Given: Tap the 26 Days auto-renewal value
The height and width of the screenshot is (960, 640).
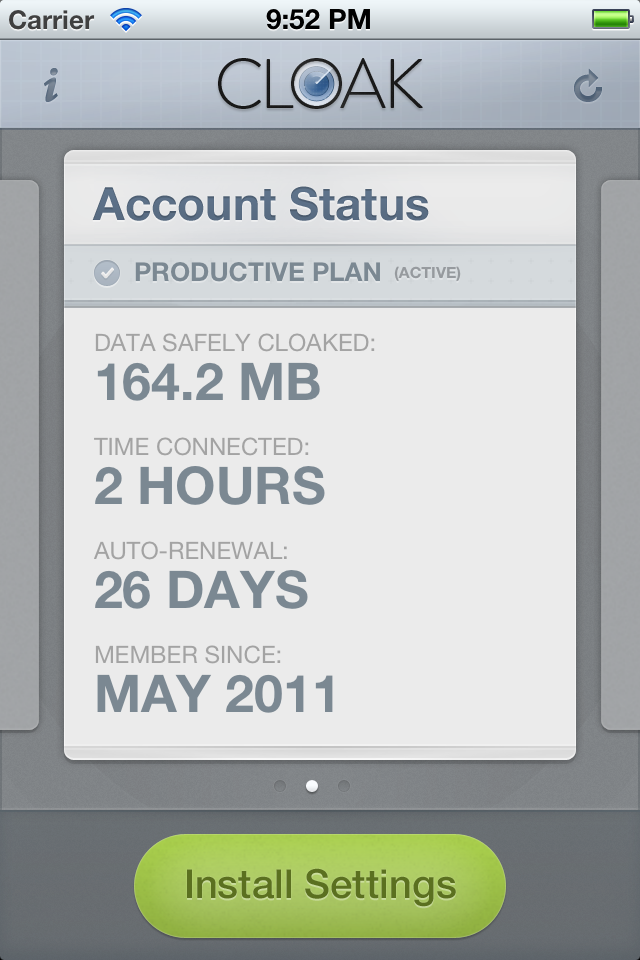Looking at the screenshot, I should pyautogui.click(x=201, y=590).
